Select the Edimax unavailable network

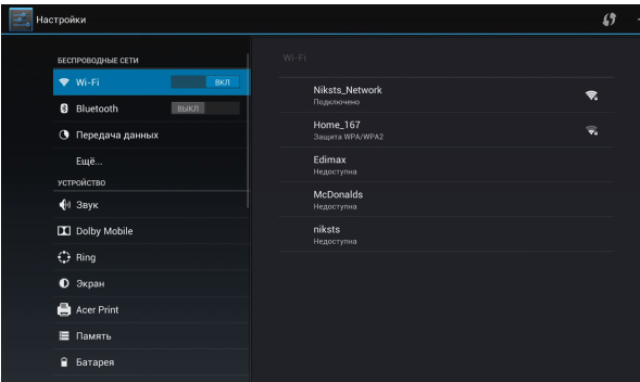(447, 165)
